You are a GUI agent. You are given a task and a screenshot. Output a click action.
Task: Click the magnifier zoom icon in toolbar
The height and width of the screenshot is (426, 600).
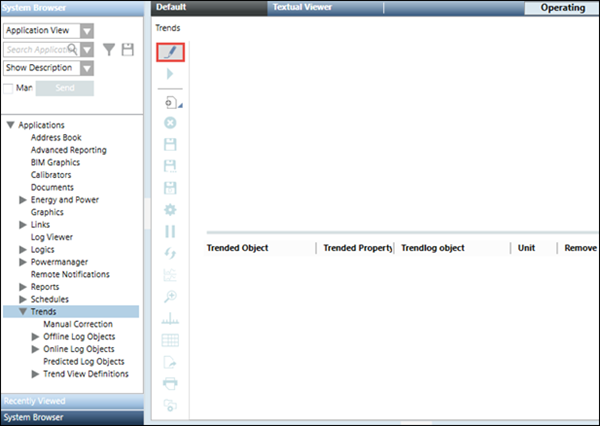(x=170, y=297)
